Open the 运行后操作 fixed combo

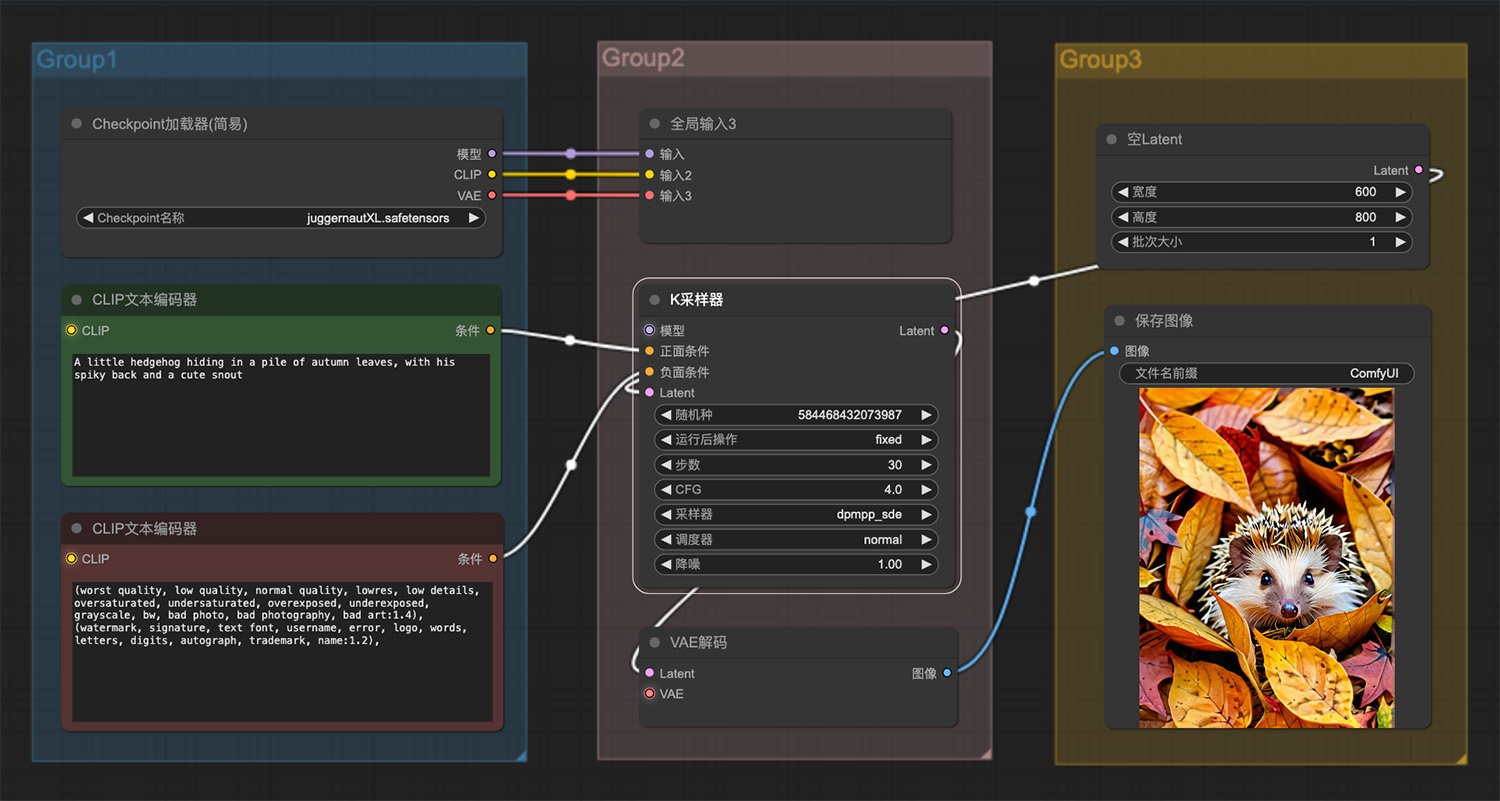(797, 440)
